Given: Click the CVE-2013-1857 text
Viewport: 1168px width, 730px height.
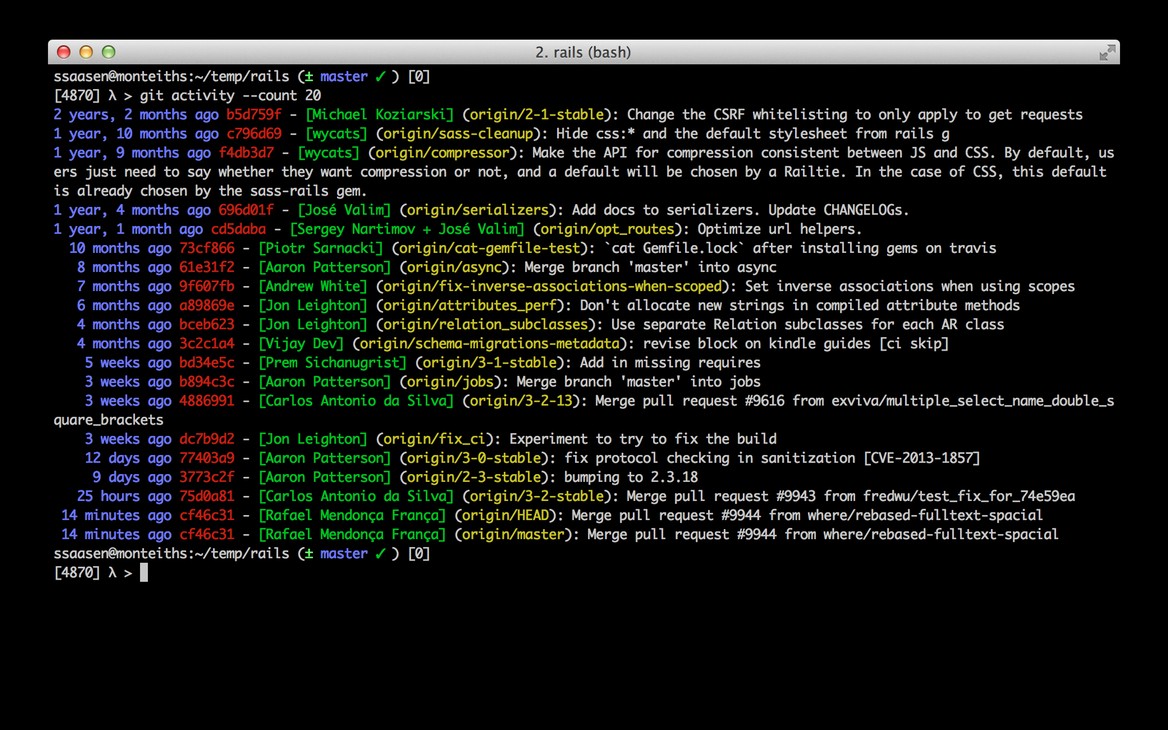Looking at the screenshot, I should tap(921, 458).
